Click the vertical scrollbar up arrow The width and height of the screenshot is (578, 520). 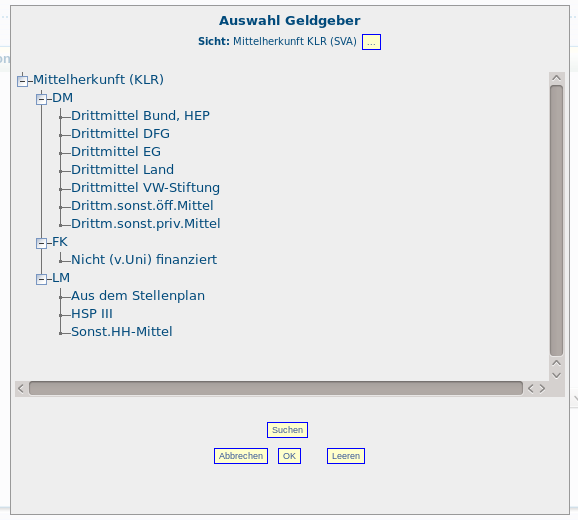point(557,78)
